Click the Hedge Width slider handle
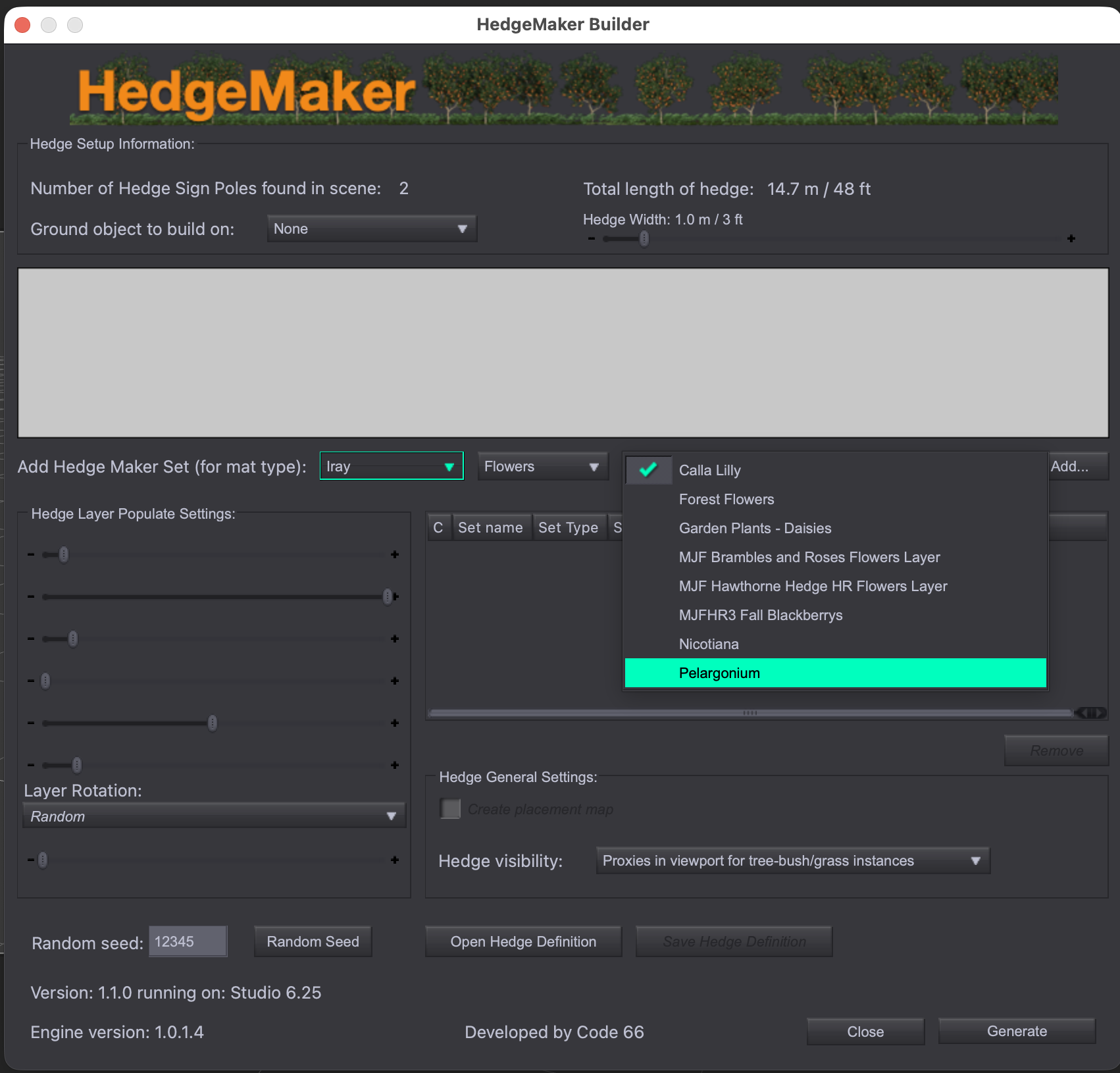The image size is (1120, 1073). tap(644, 238)
